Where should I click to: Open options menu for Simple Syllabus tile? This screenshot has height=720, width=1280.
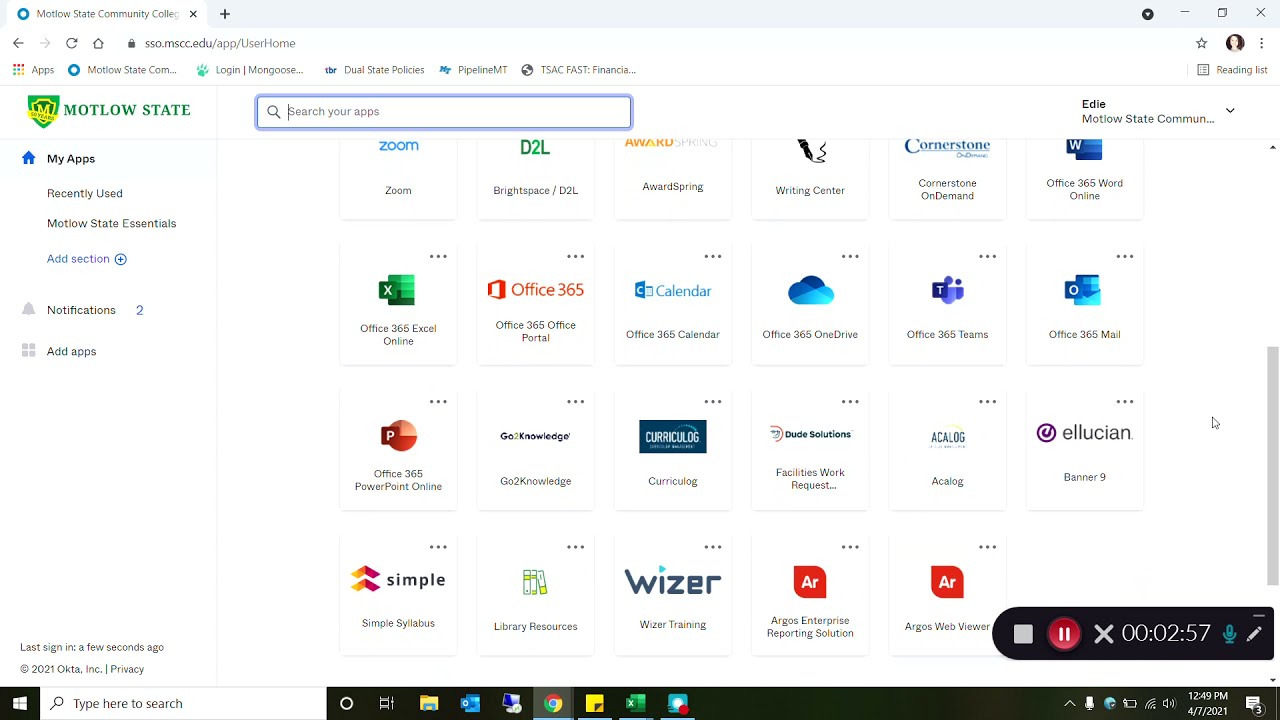[x=438, y=547]
